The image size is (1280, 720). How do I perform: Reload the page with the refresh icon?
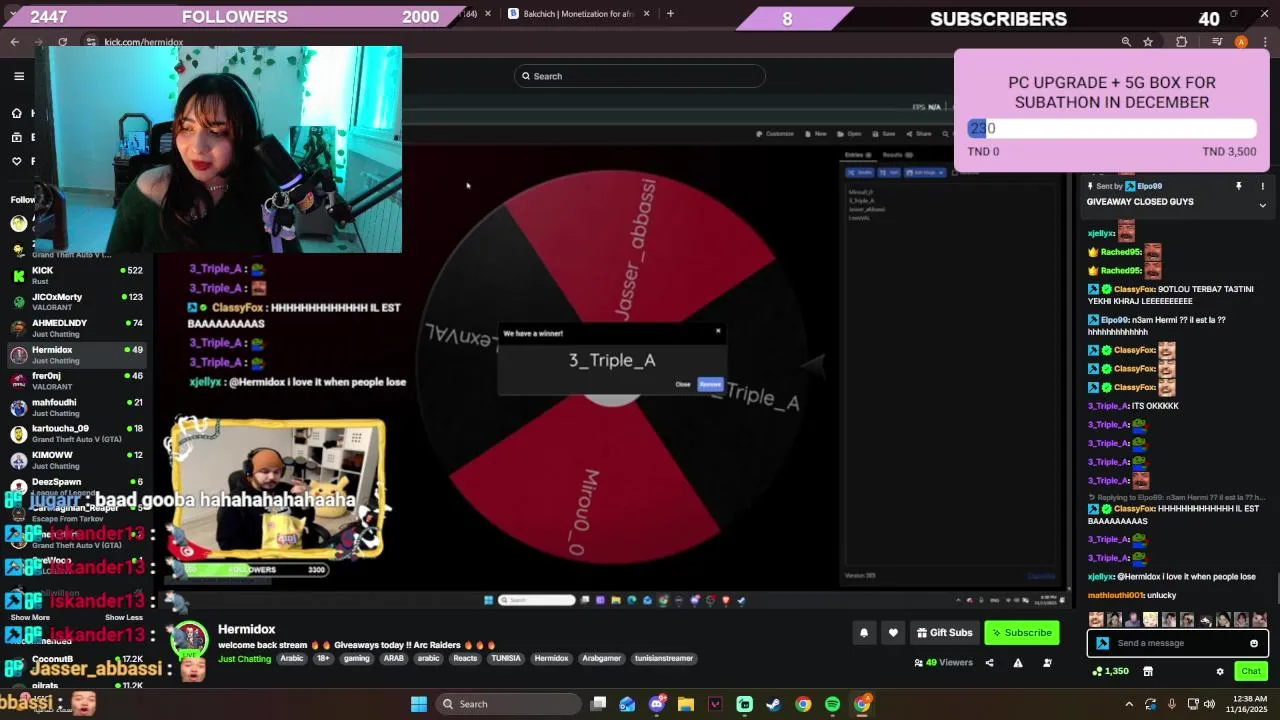62,42
